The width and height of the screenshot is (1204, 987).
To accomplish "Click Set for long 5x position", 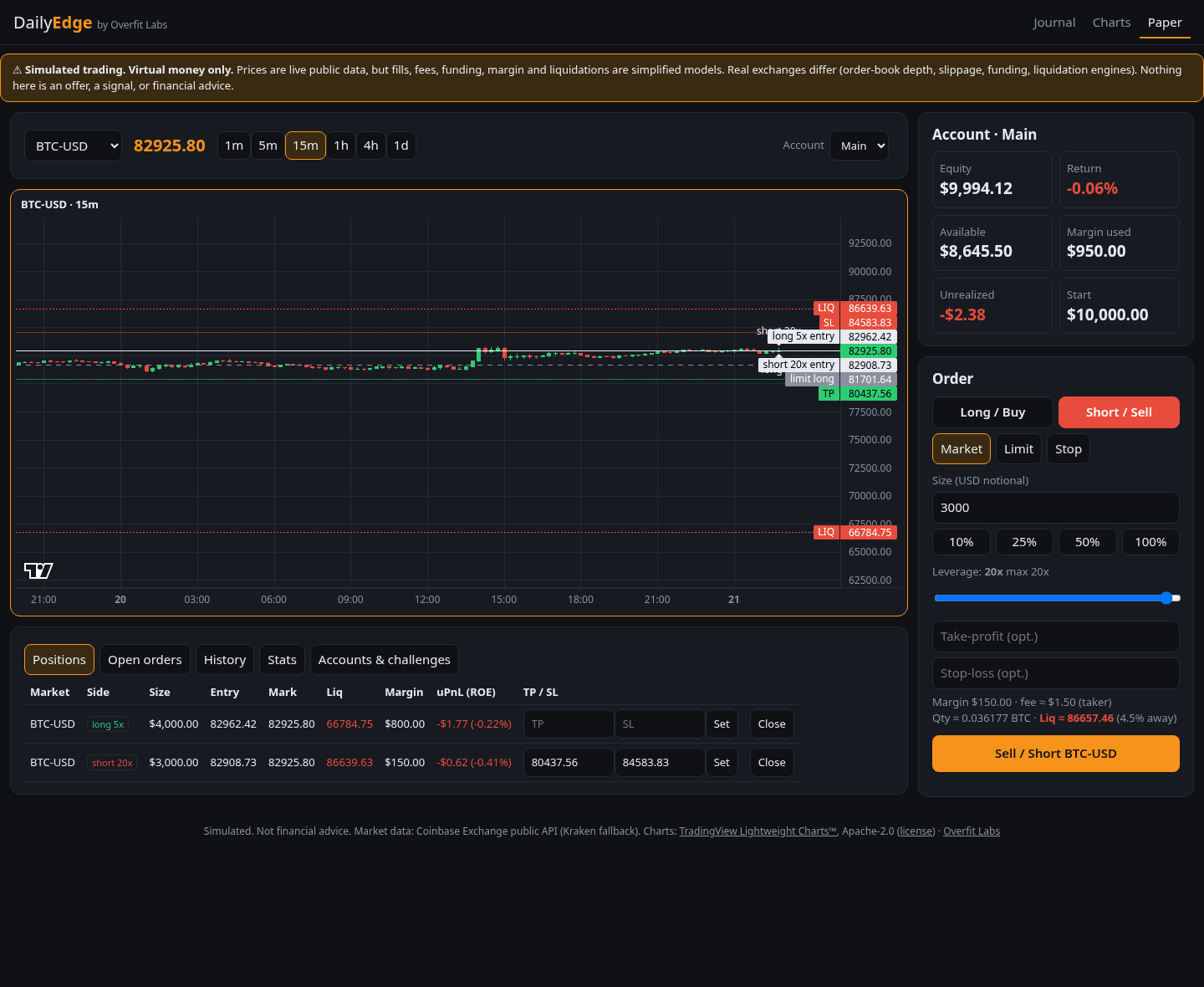I will point(722,724).
